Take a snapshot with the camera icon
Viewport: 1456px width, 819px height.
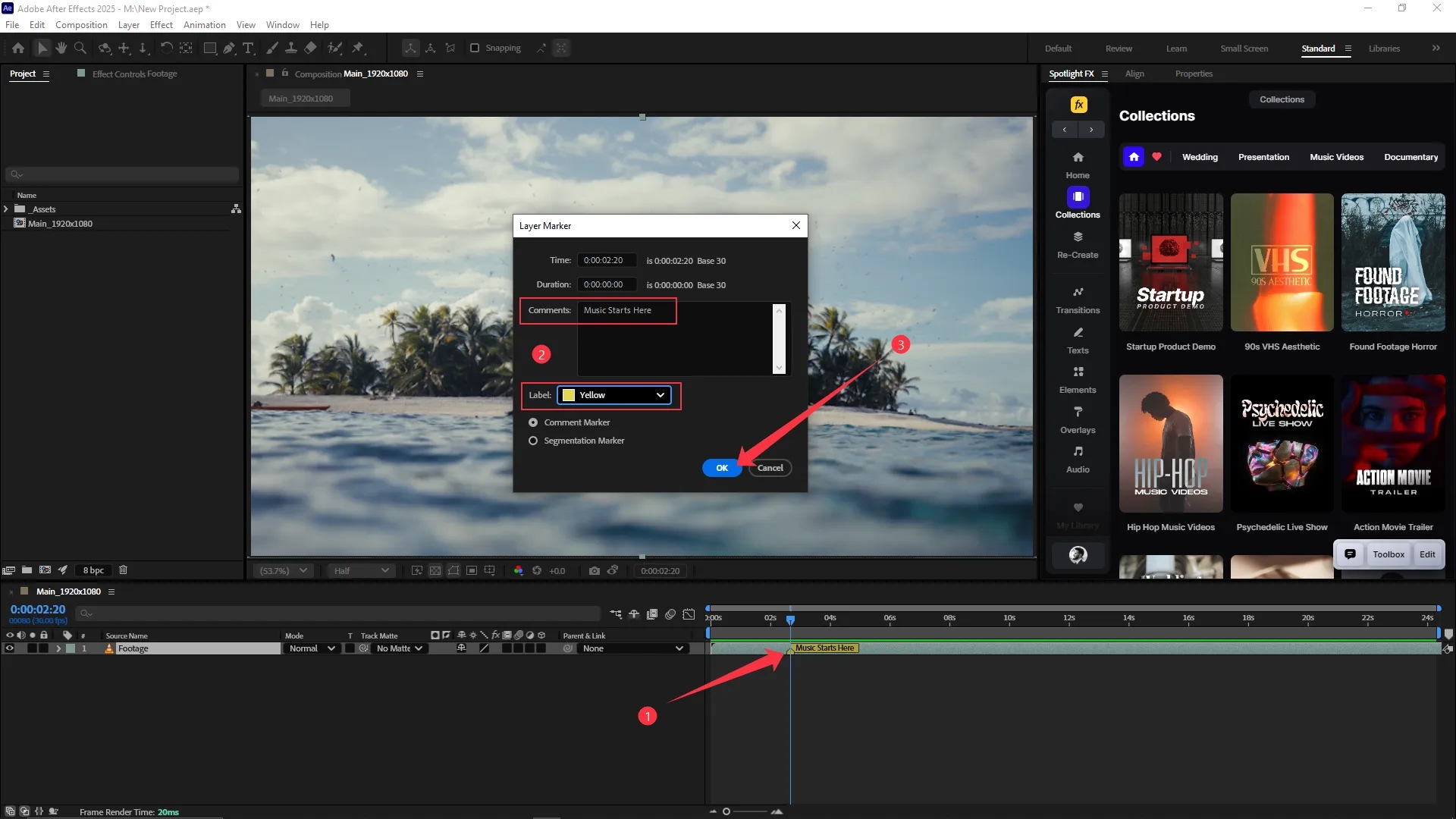[x=595, y=570]
